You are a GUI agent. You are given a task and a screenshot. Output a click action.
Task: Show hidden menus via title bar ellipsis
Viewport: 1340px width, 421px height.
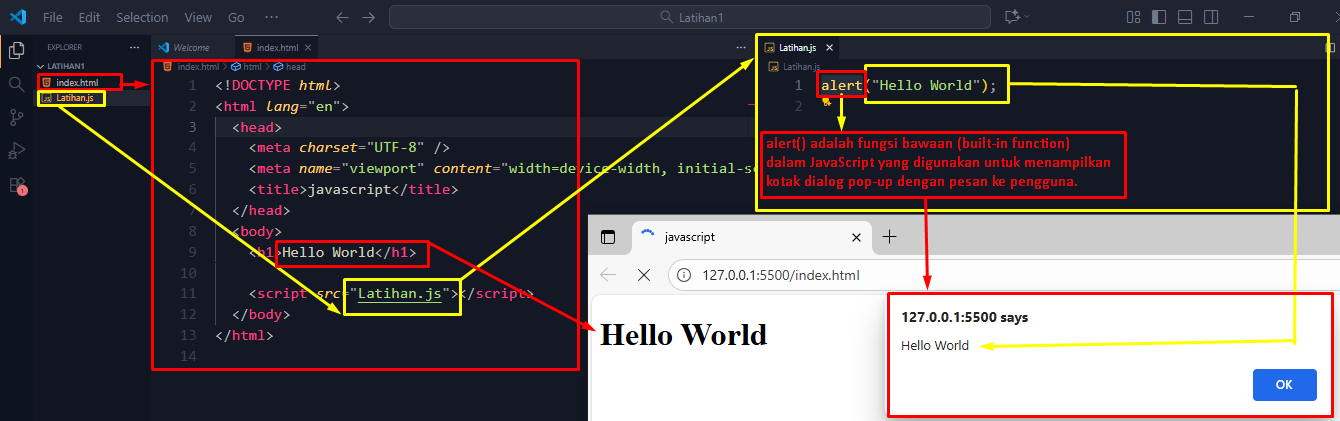tap(272, 18)
